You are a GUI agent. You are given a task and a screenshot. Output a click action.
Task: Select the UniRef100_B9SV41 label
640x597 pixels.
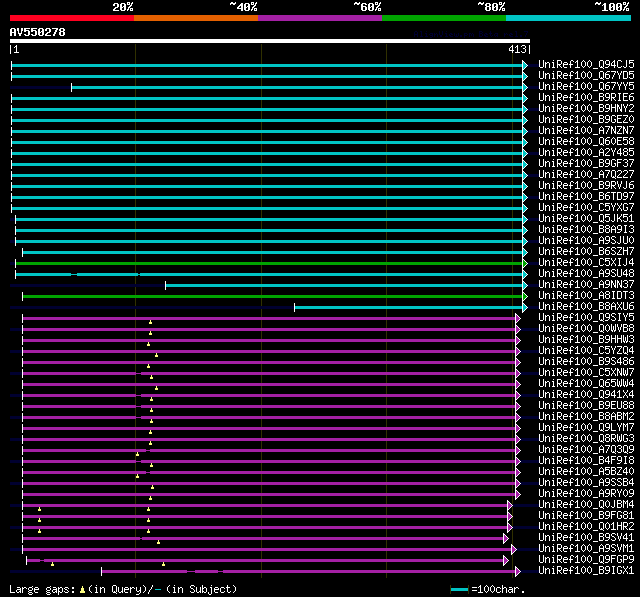pyautogui.click(x=586, y=538)
